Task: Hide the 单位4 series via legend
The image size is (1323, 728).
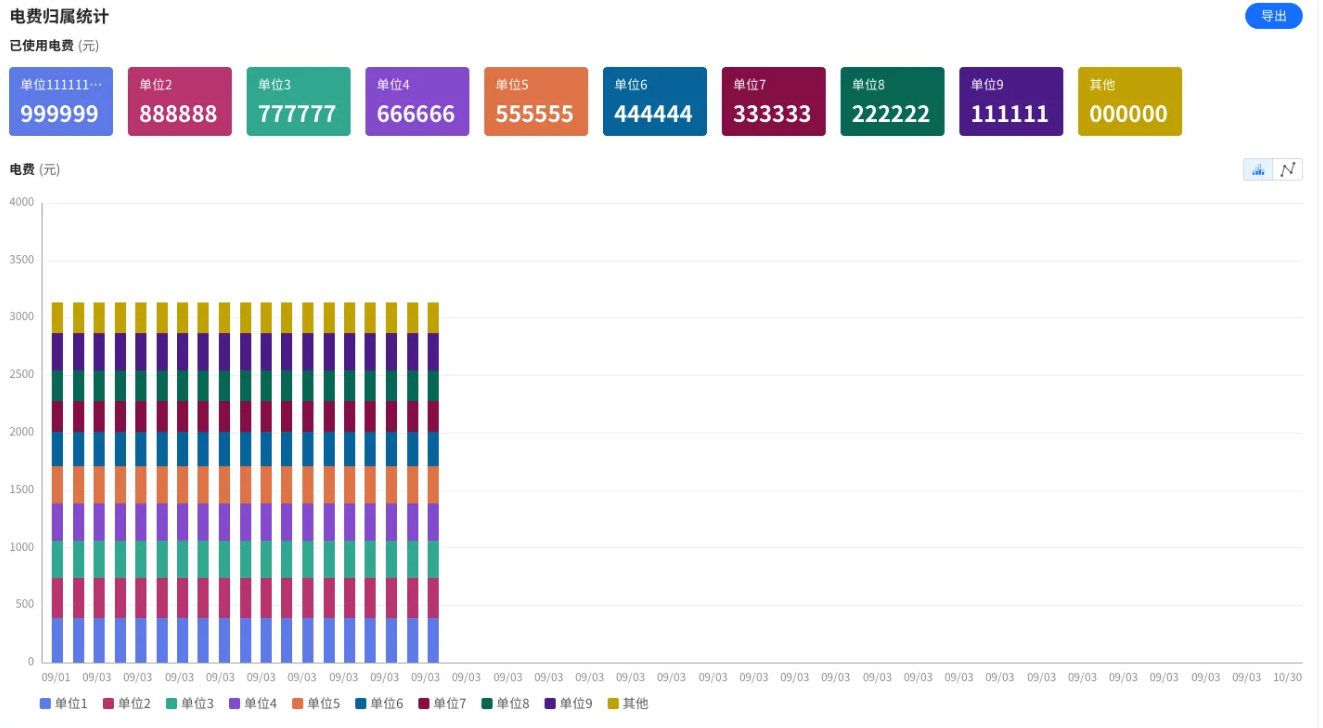Action: point(253,704)
